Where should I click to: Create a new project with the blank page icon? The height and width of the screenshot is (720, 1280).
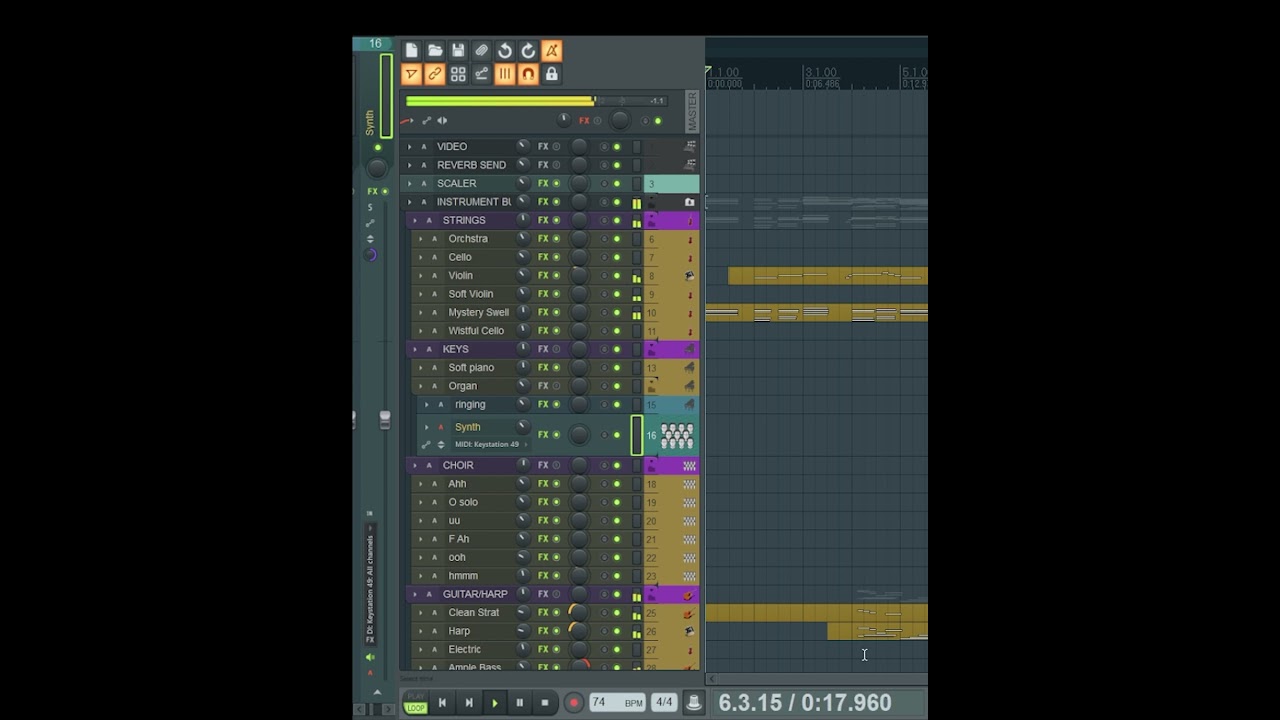411,50
